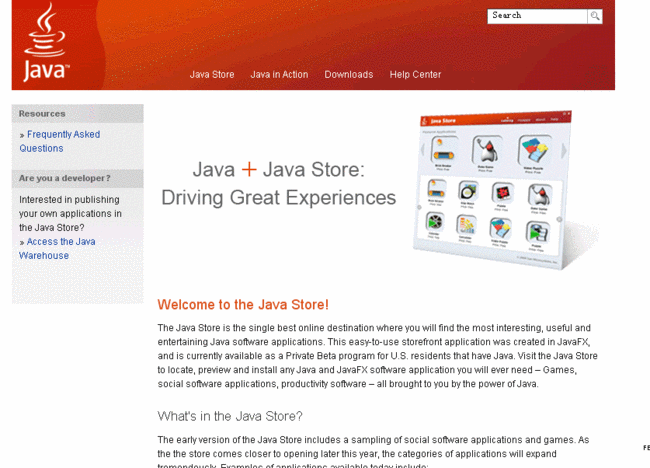Screen dimensions: 650x468
Task: Follow the Access the Java Warehouse link
Action: pyautogui.click(x=57, y=248)
